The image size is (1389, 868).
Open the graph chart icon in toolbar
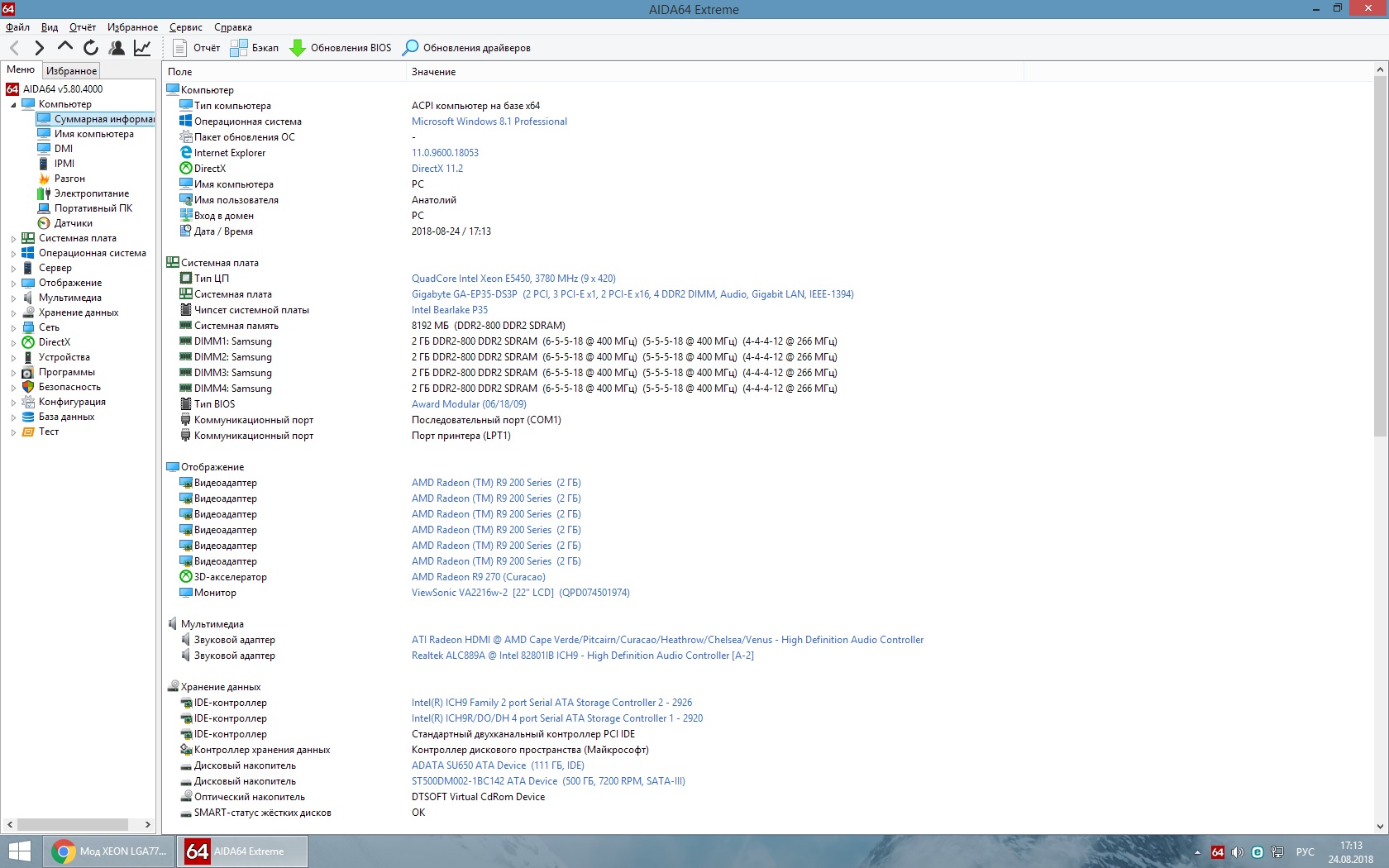click(x=142, y=48)
